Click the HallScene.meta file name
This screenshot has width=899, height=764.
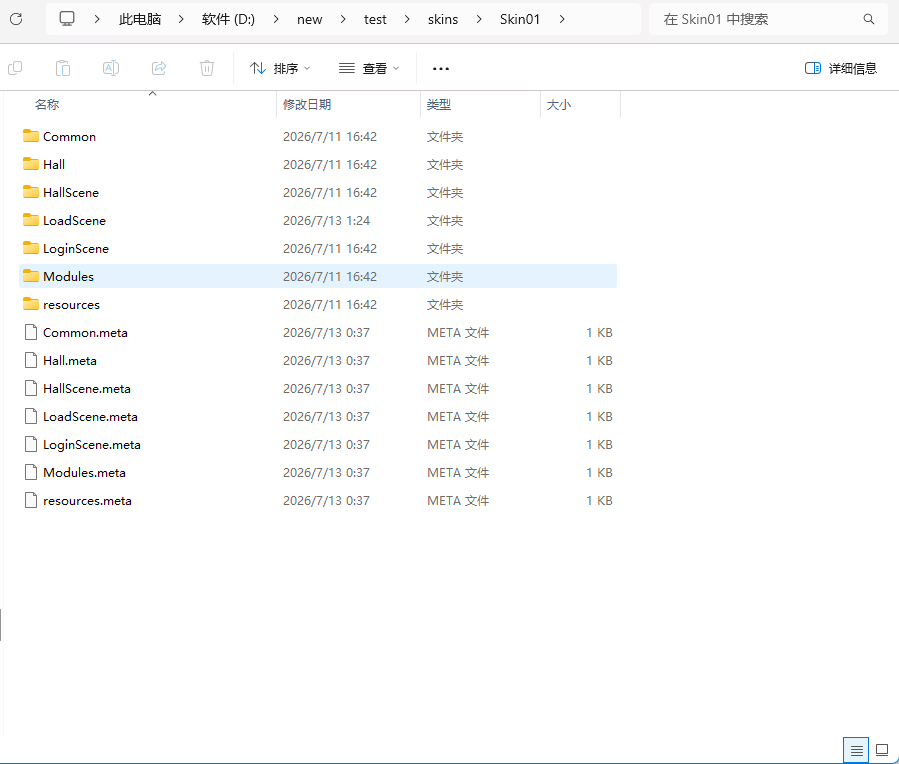pyautogui.click(x=87, y=389)
